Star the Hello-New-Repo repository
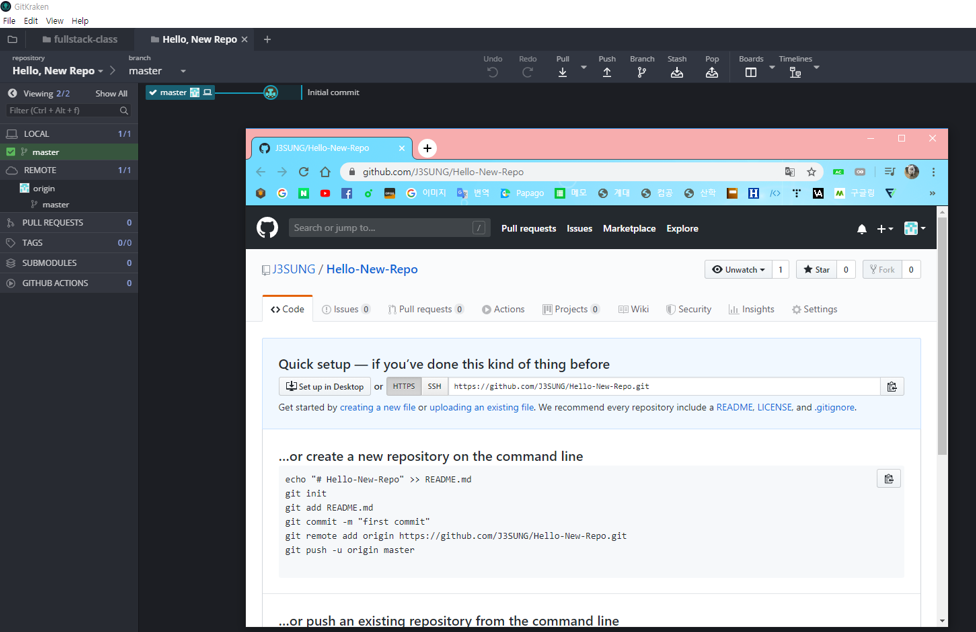976x632 pixels. point(816,270)
